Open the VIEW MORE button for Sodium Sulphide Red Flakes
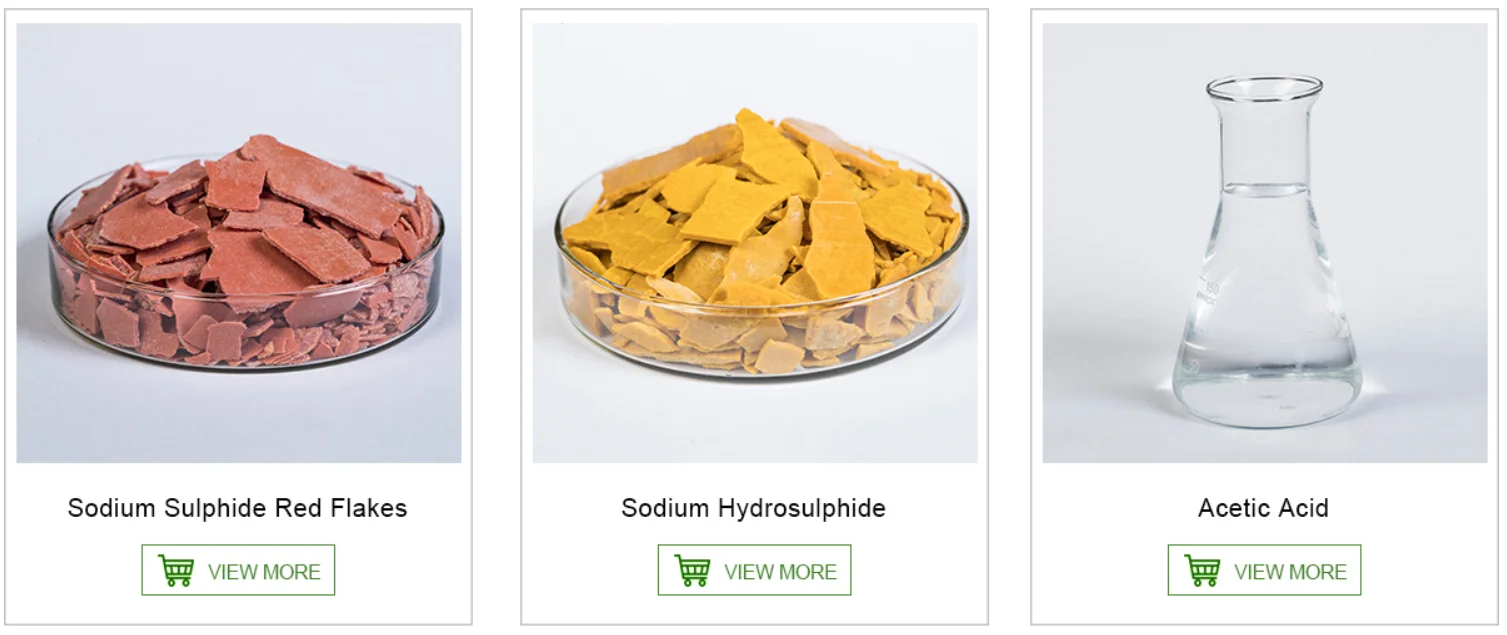Image resolution: width=1507 pixels, height=635 pixels. 238,570
